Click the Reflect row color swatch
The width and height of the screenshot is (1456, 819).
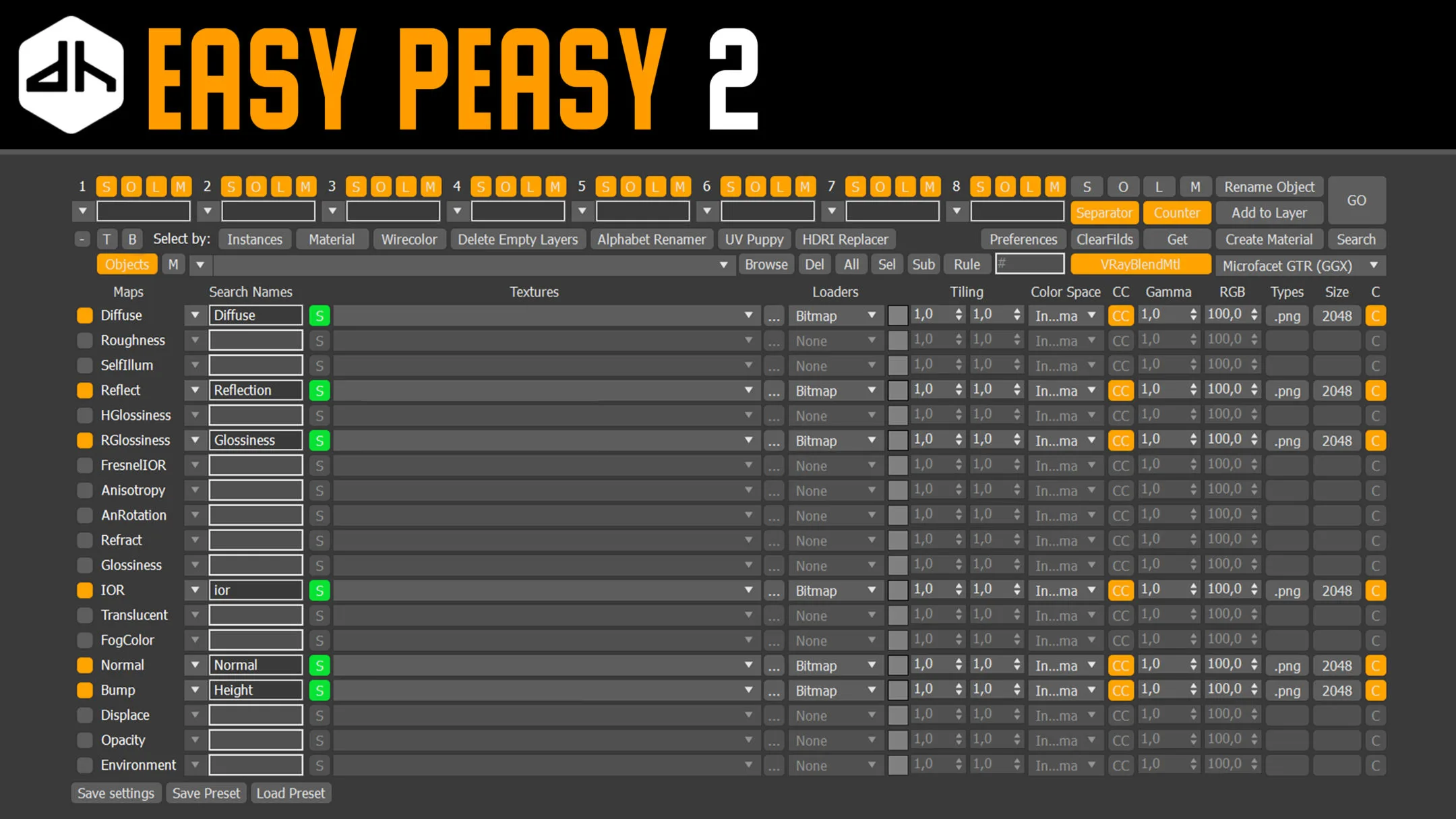click(x=897, y=390)
